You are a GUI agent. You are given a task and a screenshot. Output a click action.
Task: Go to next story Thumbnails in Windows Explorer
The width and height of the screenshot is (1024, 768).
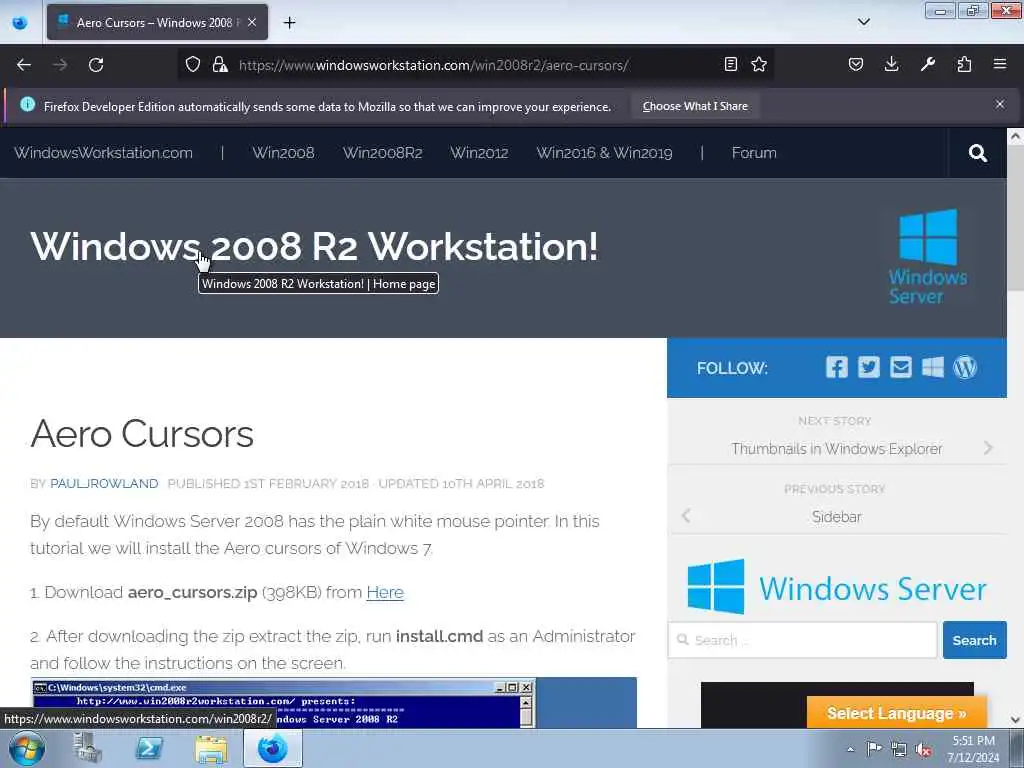[x=837, y=449]
